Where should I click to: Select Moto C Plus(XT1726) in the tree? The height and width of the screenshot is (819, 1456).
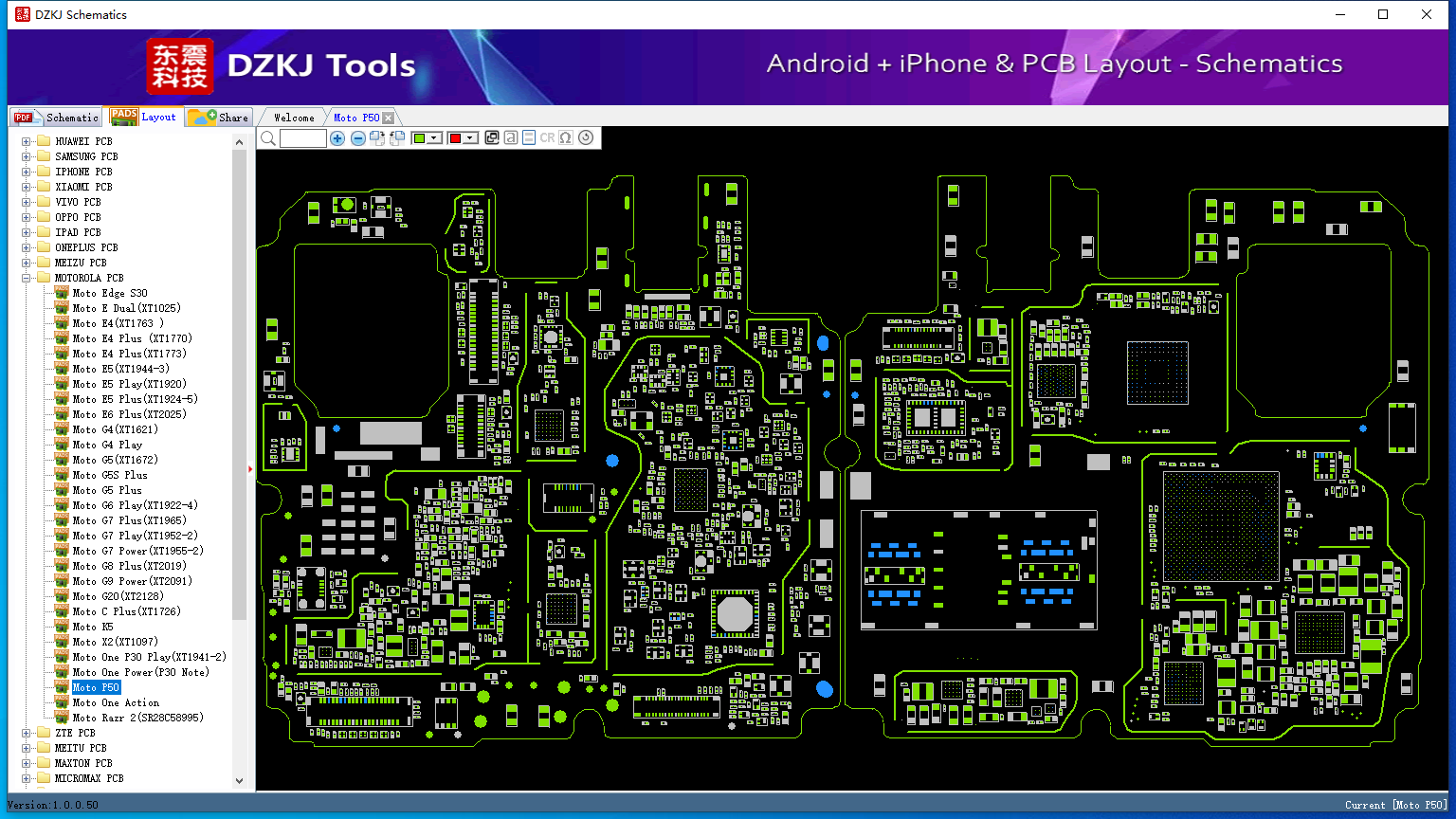pos(126,611)
